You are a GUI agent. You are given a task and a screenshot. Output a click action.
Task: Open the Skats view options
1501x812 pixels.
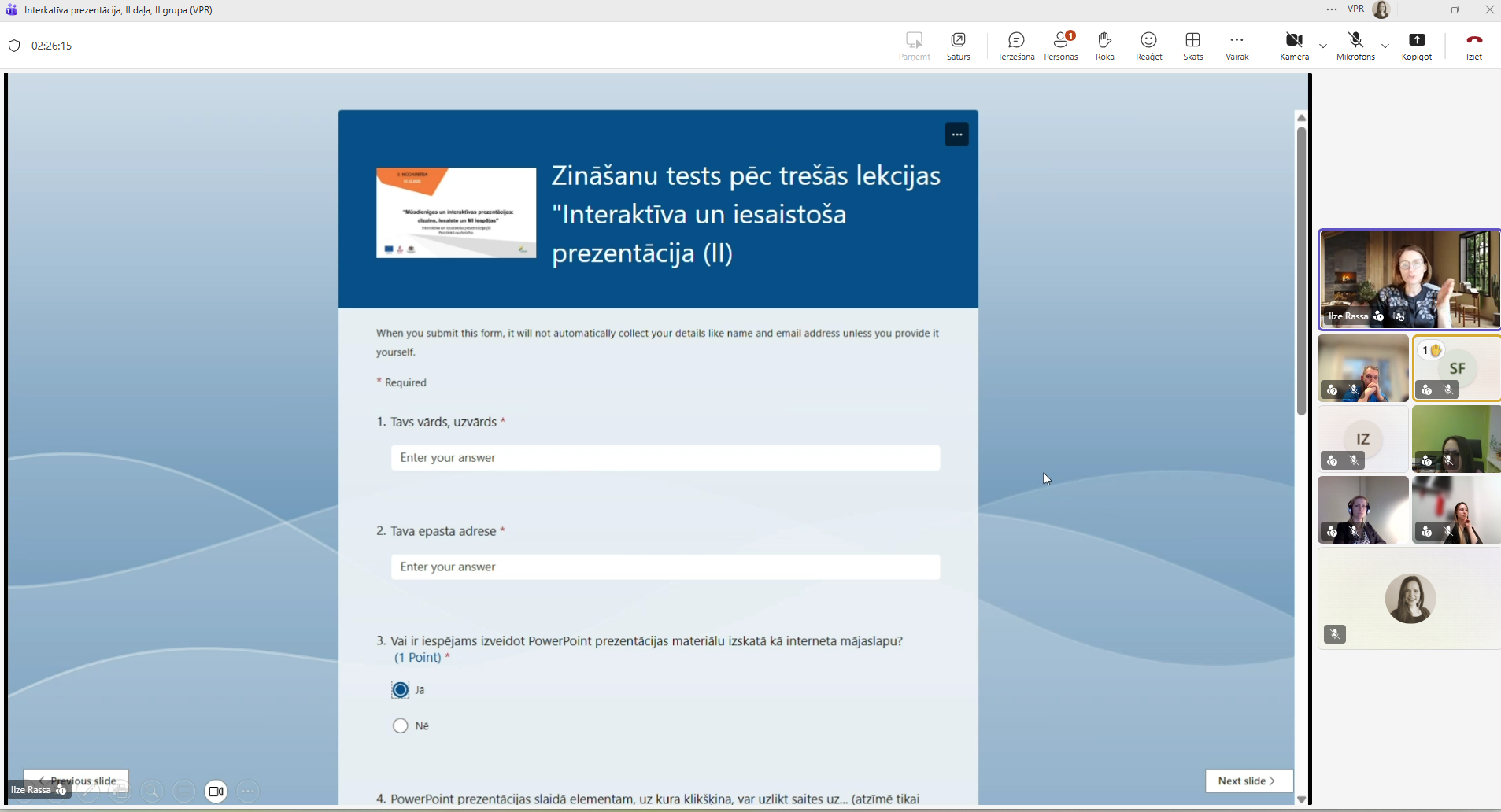click(1192, 46)
